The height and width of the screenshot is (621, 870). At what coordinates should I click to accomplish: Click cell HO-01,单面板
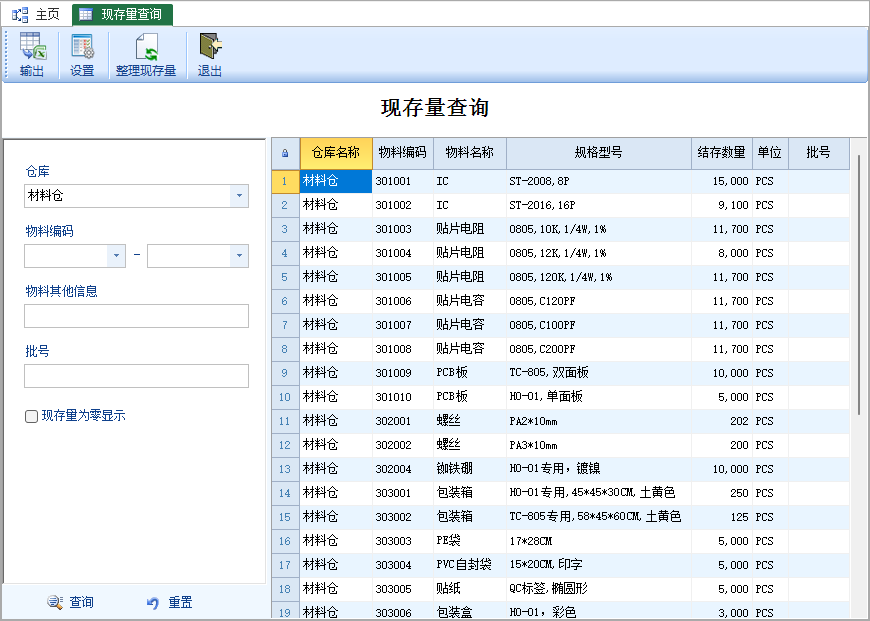(599, 397)
